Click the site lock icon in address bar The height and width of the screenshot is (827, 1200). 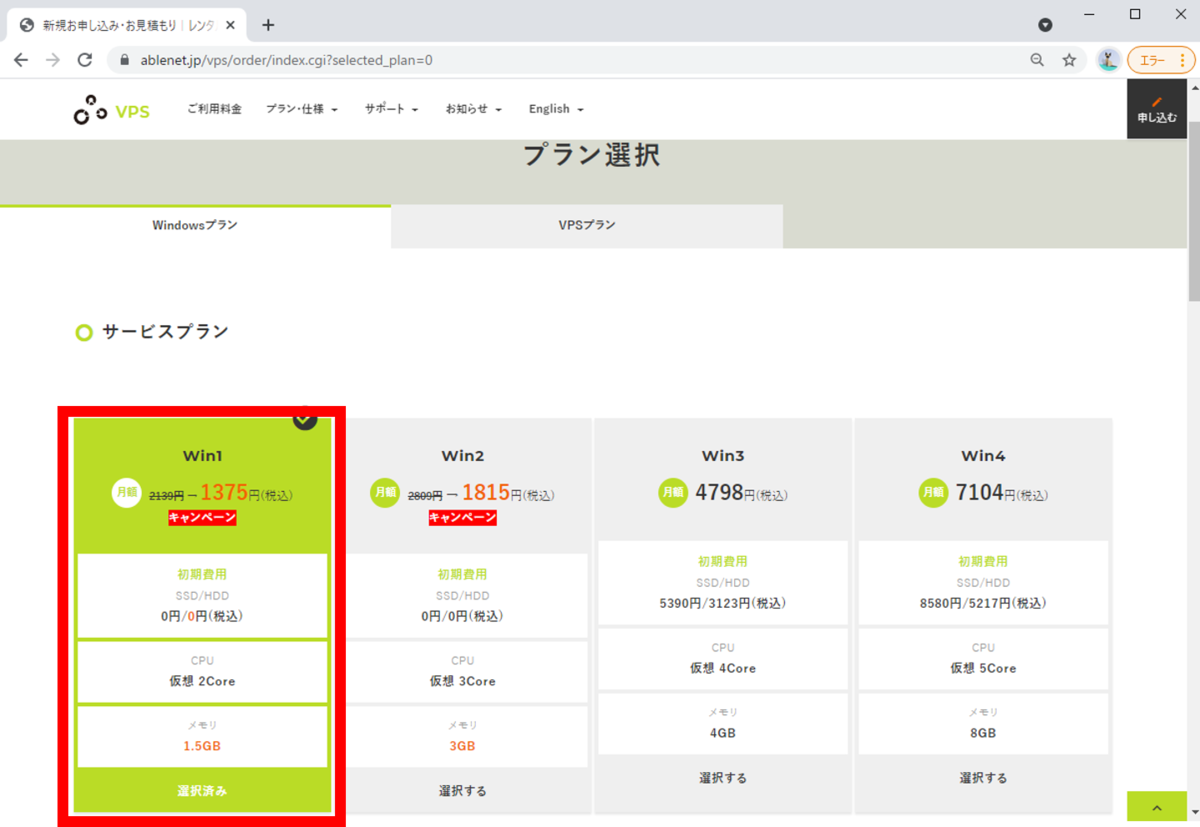125,60
